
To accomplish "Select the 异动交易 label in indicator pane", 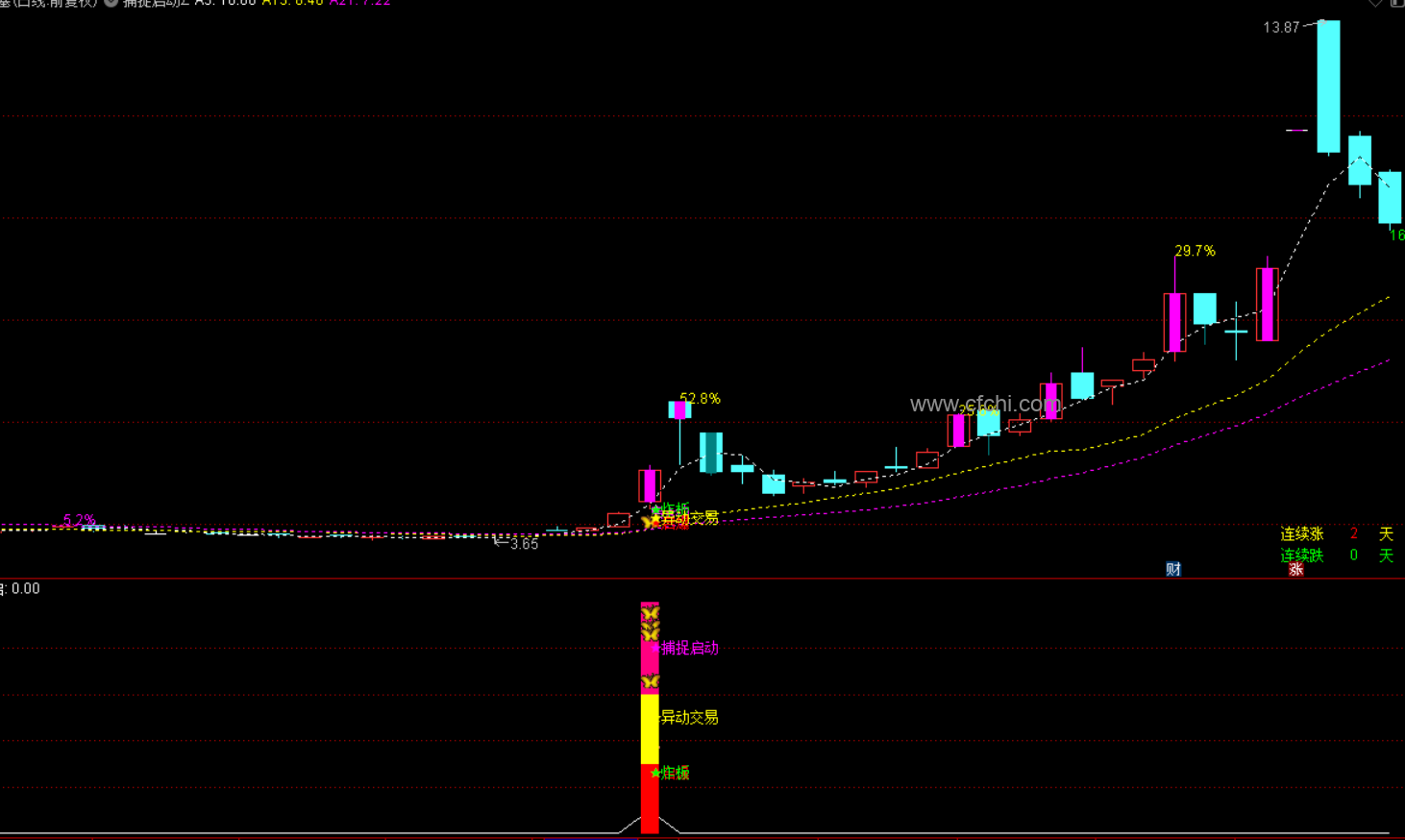I will (x=690, y=717).
